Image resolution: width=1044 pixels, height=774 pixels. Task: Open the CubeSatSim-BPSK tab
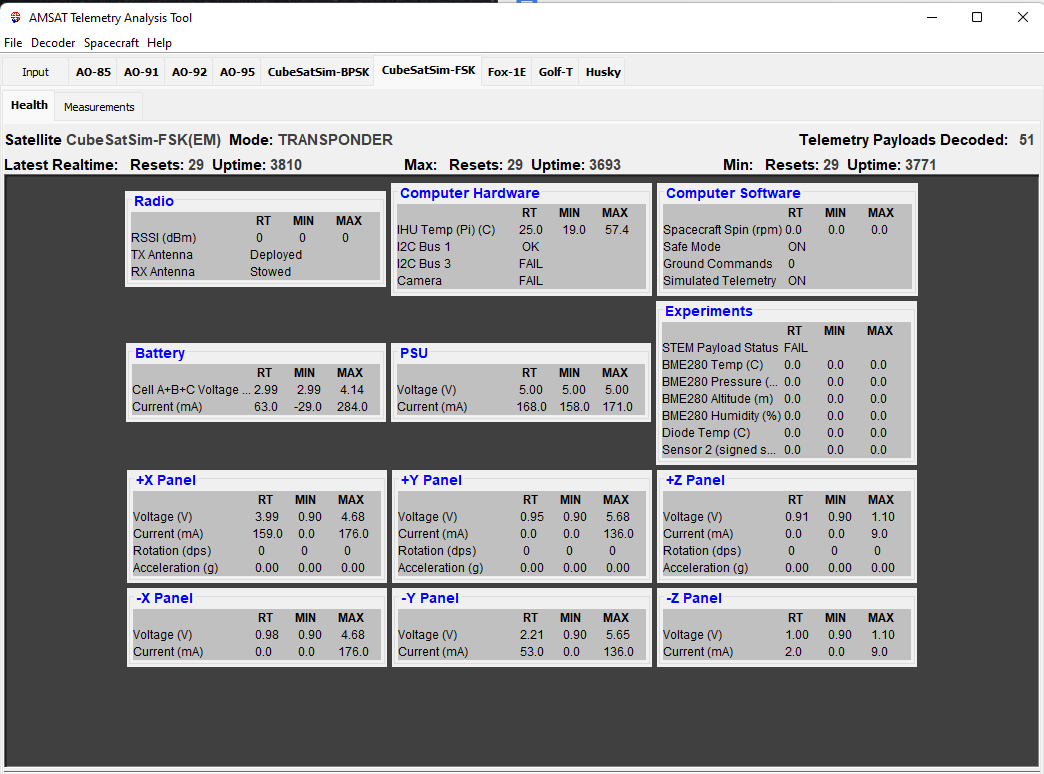318,72
